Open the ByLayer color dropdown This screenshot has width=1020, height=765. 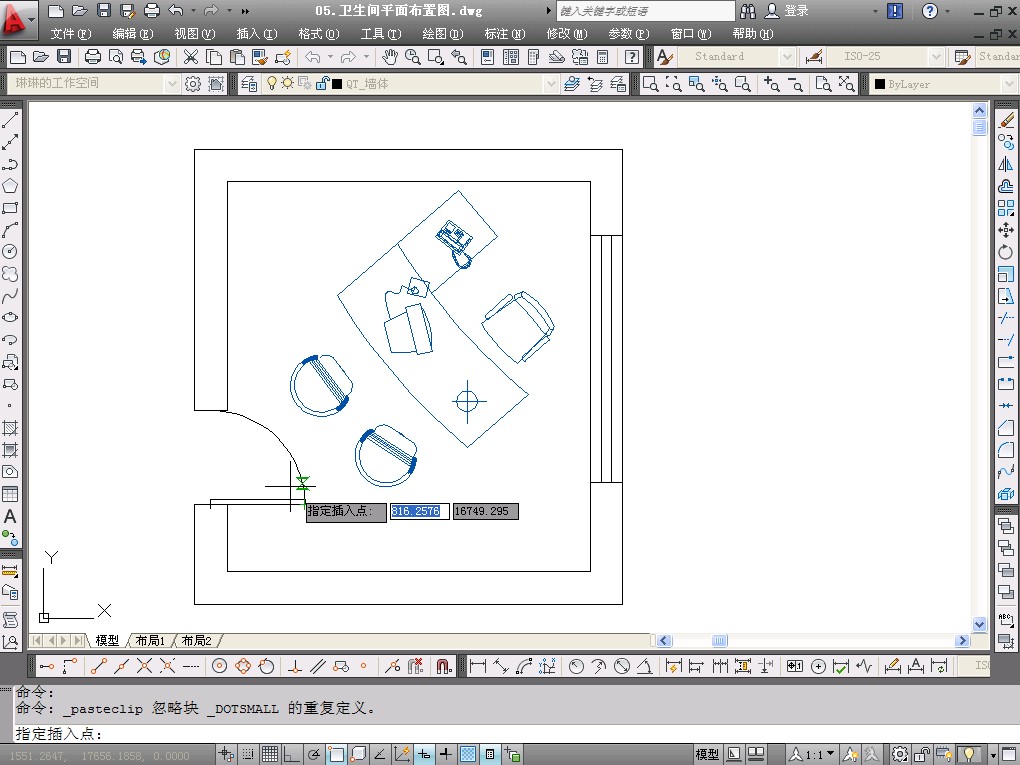tap(1008, 84)
